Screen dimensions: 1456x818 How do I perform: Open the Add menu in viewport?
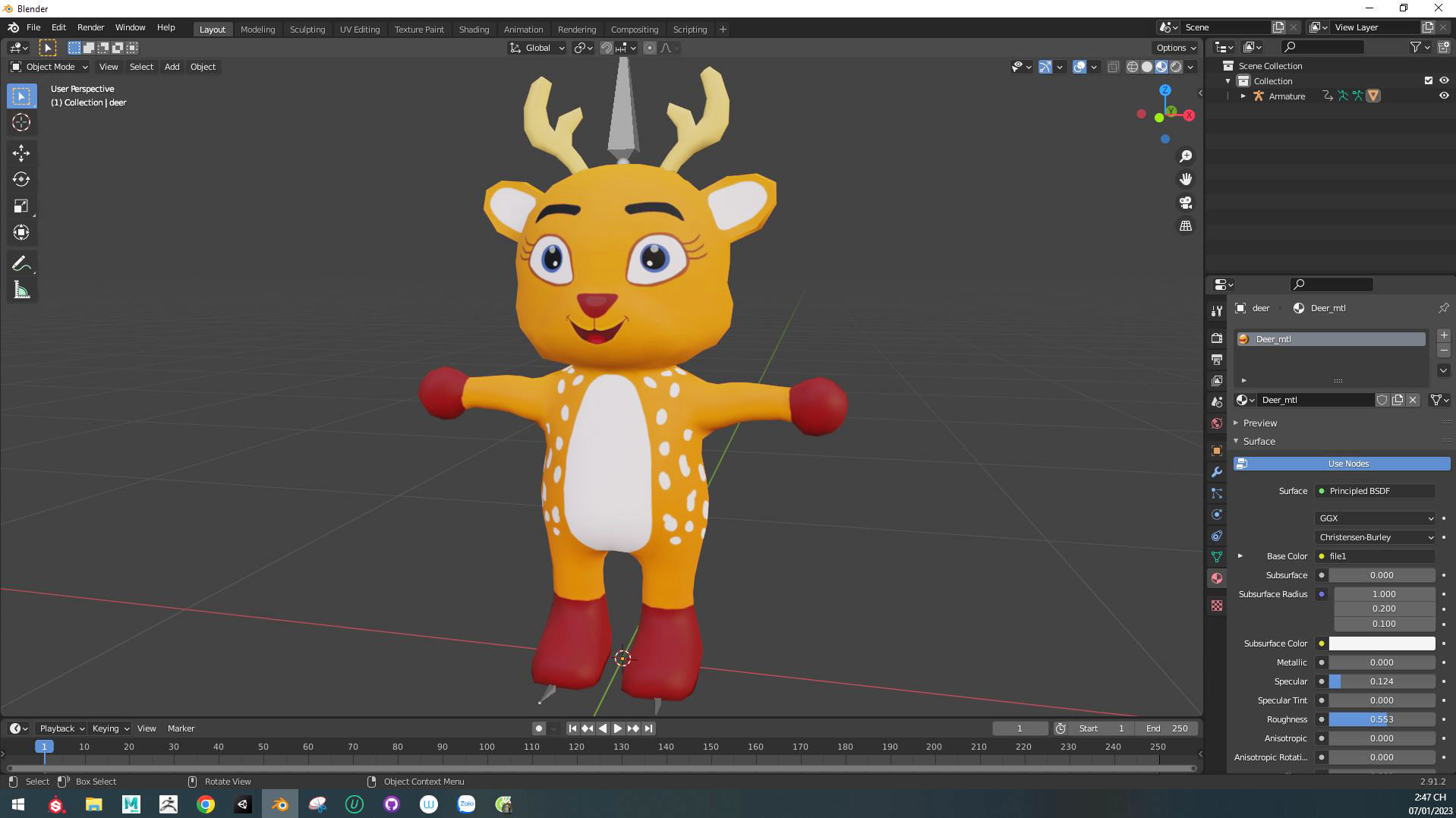pyautogui.click(x=172, y=67)
